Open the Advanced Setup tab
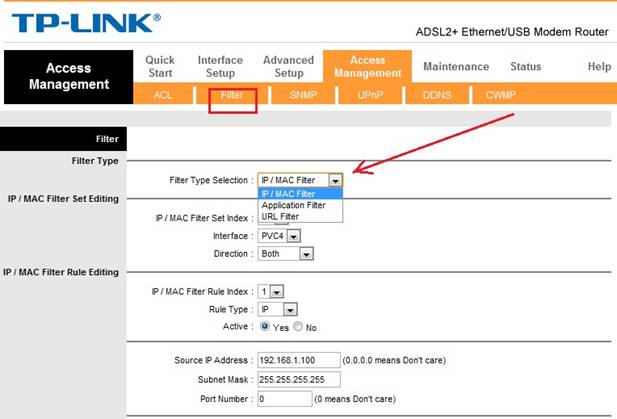Screen dimensions: 617x419 point(288,67)
